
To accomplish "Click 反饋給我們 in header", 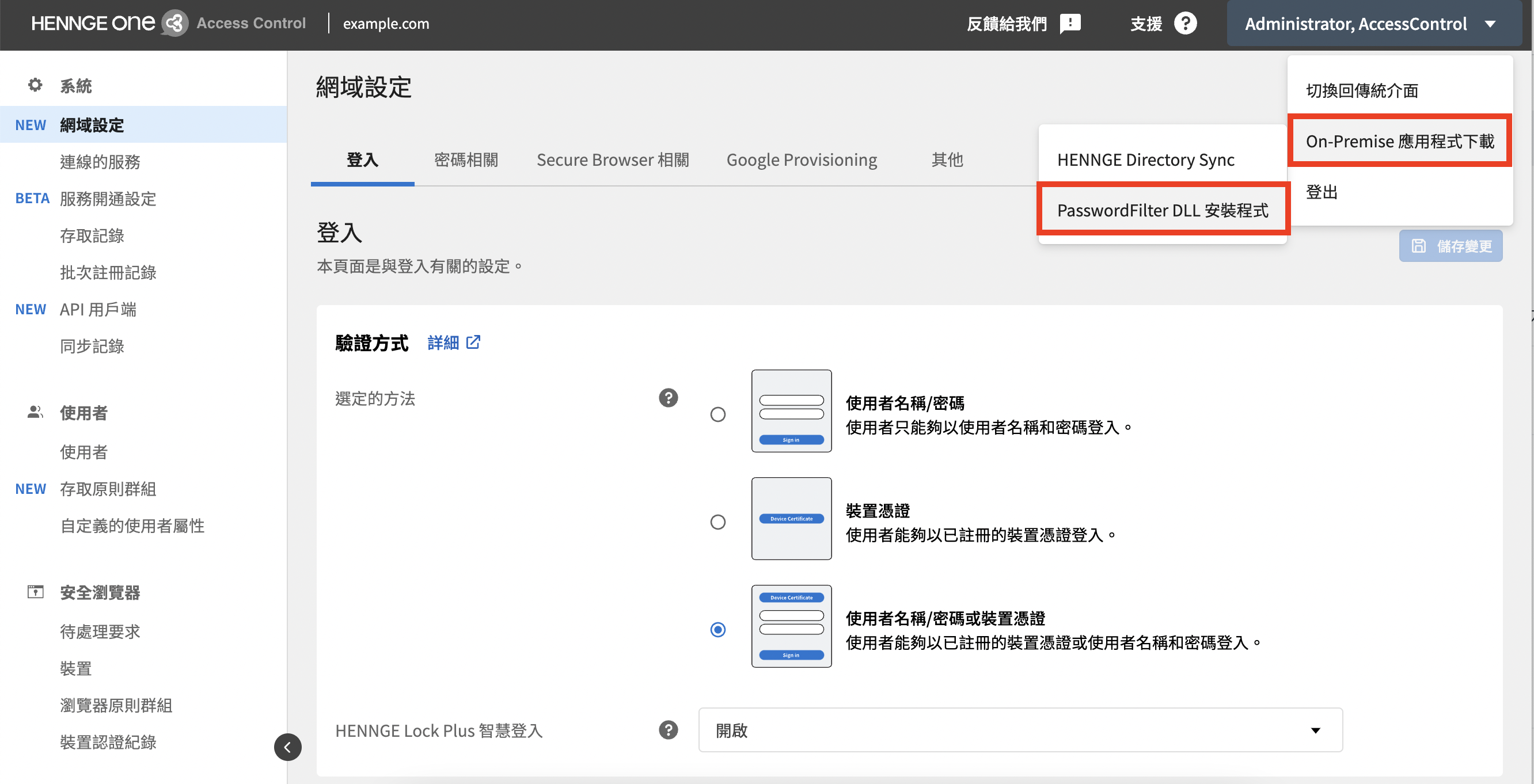I will point(1007,24).
